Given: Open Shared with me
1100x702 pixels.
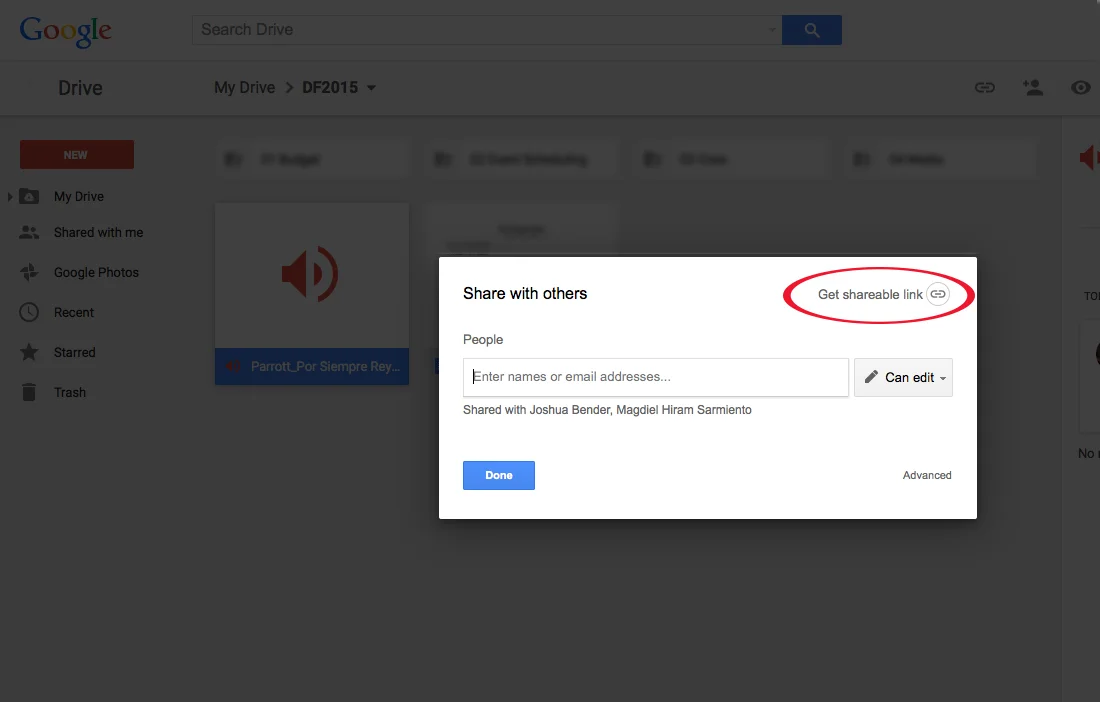Looking at the screenshot, I should click(x=98, y=233).
